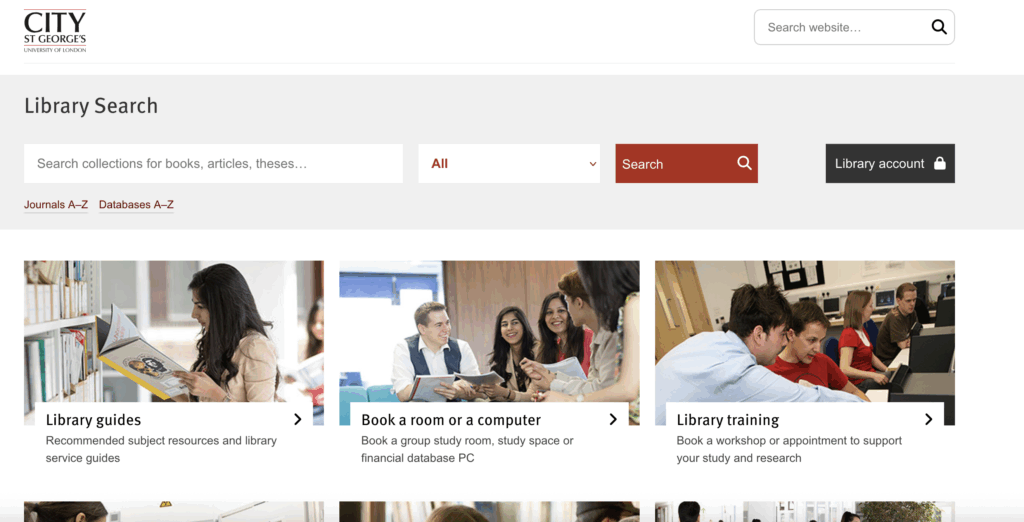Click the padlock icon on Library account

939,163
